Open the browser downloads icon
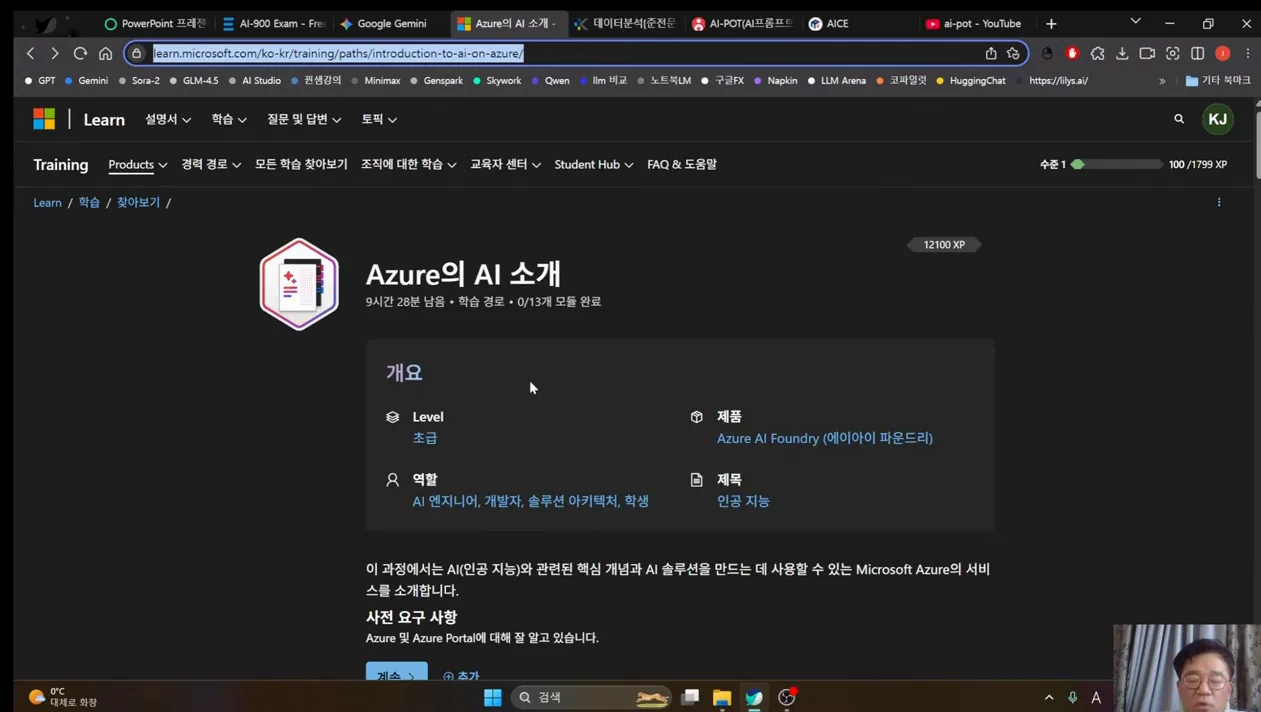1261x712 pixels. pos(1122,53)
